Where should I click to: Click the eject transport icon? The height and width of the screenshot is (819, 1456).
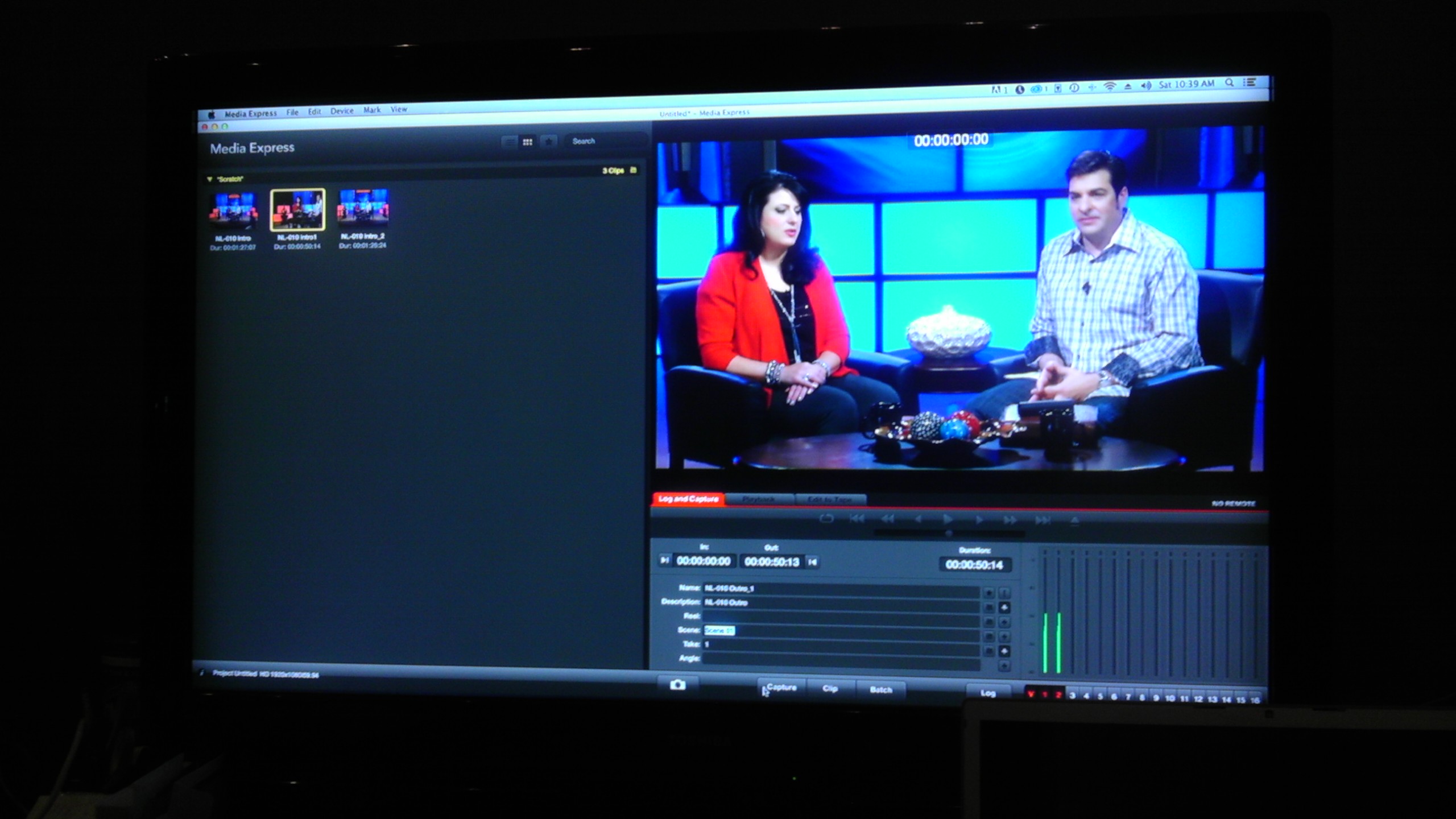pos(1074,520)
